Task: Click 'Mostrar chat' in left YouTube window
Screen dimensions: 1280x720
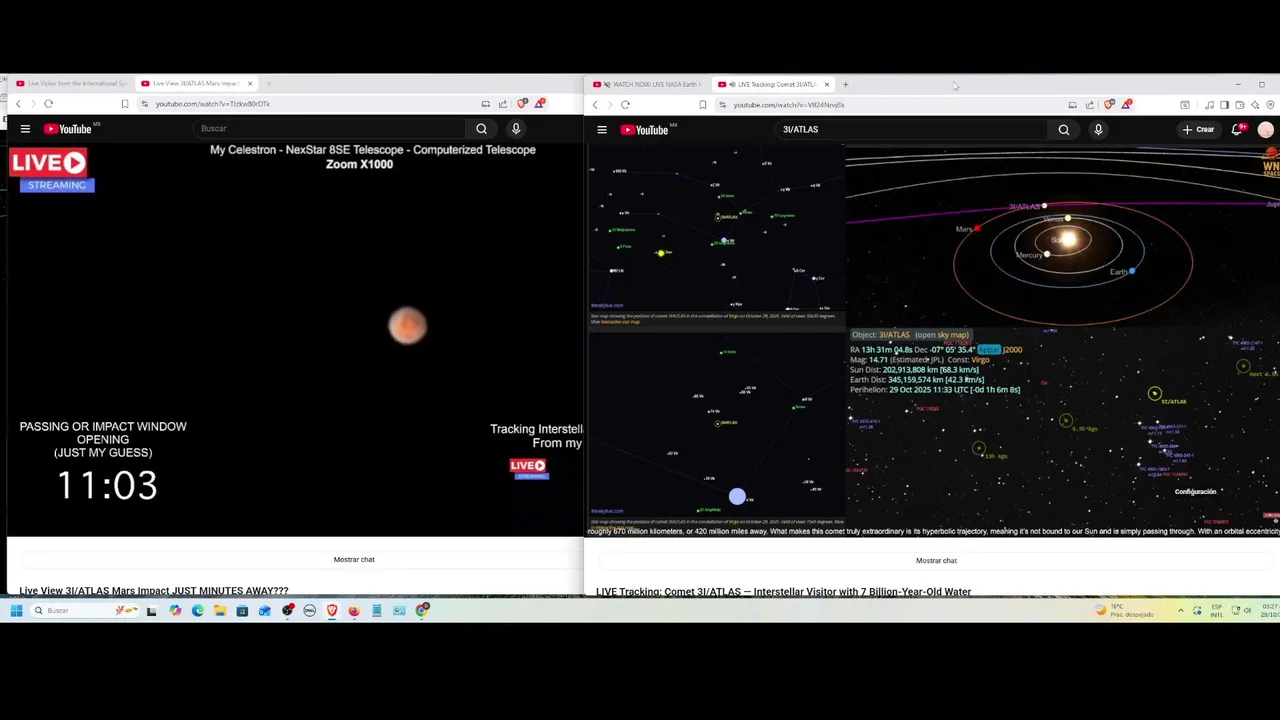Action: click(354, 559)
